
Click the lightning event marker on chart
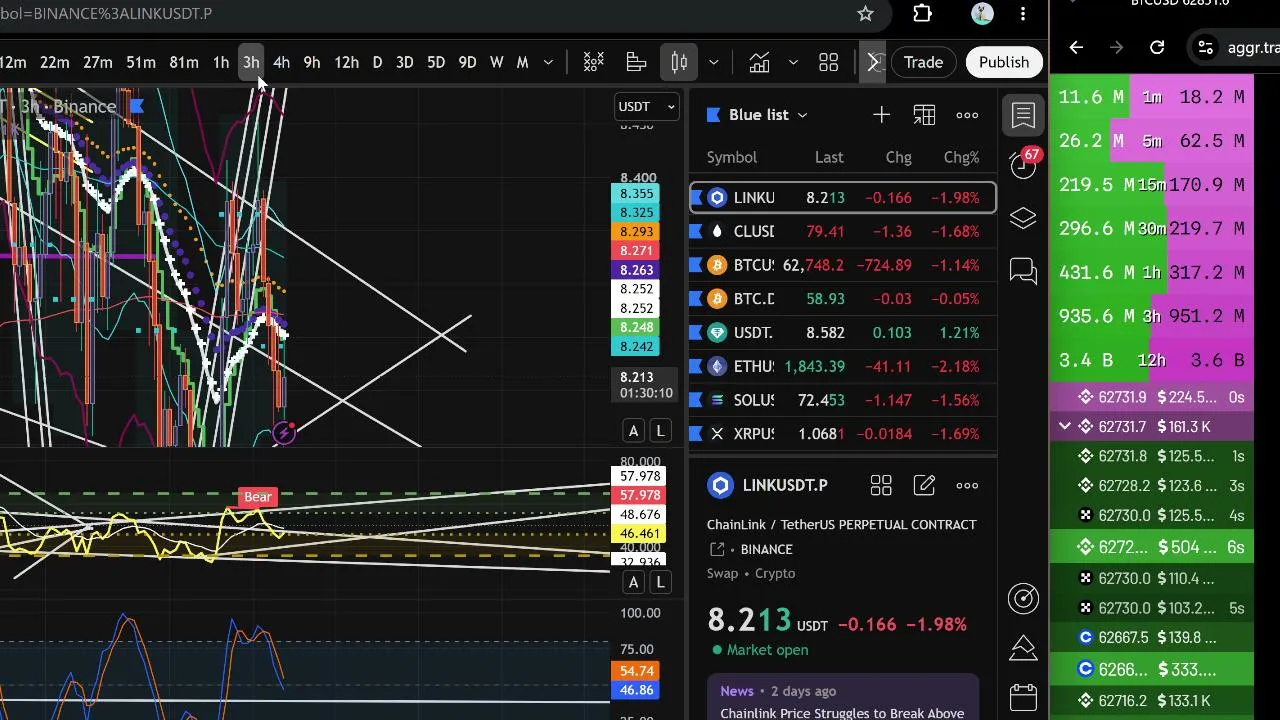[x=285, y=433]
